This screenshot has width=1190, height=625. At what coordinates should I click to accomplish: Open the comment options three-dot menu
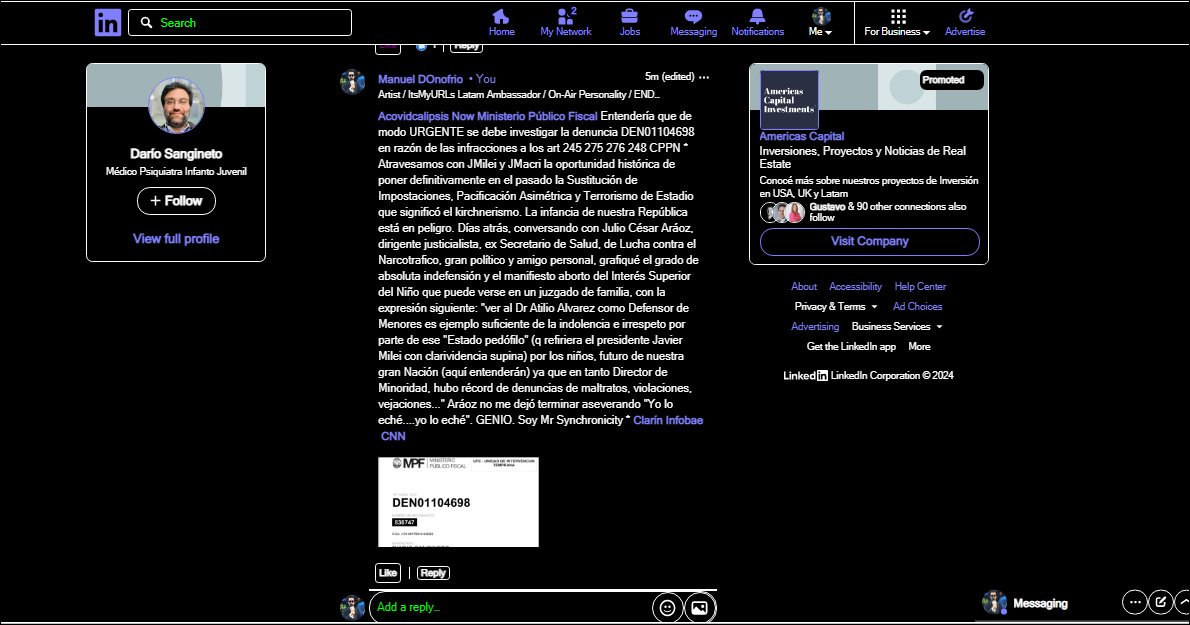pyautogui.click(x=704, y=77)
